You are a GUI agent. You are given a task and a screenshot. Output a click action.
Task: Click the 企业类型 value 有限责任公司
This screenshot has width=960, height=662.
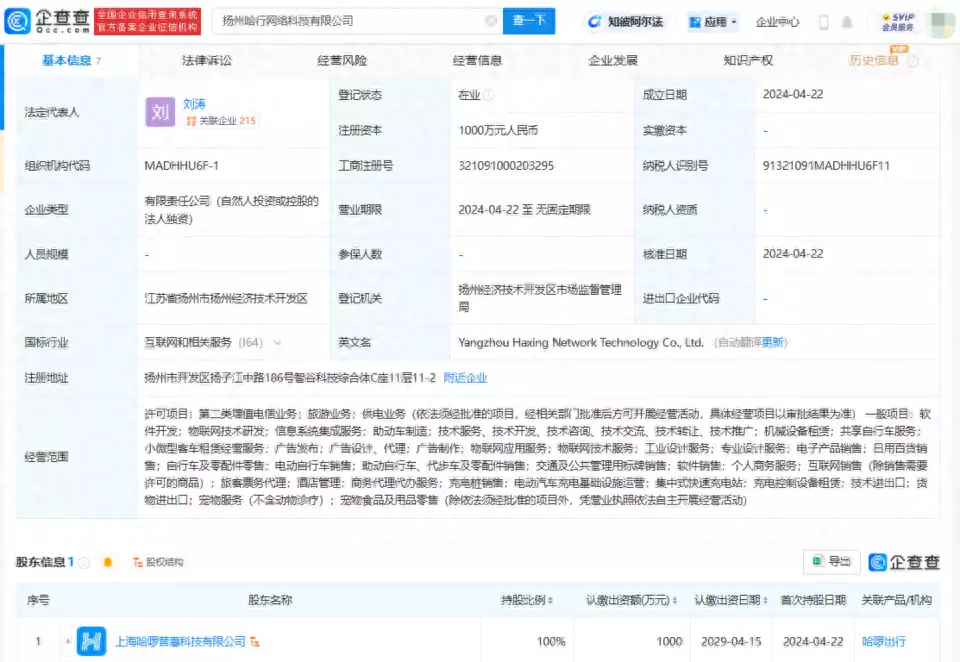231,209
